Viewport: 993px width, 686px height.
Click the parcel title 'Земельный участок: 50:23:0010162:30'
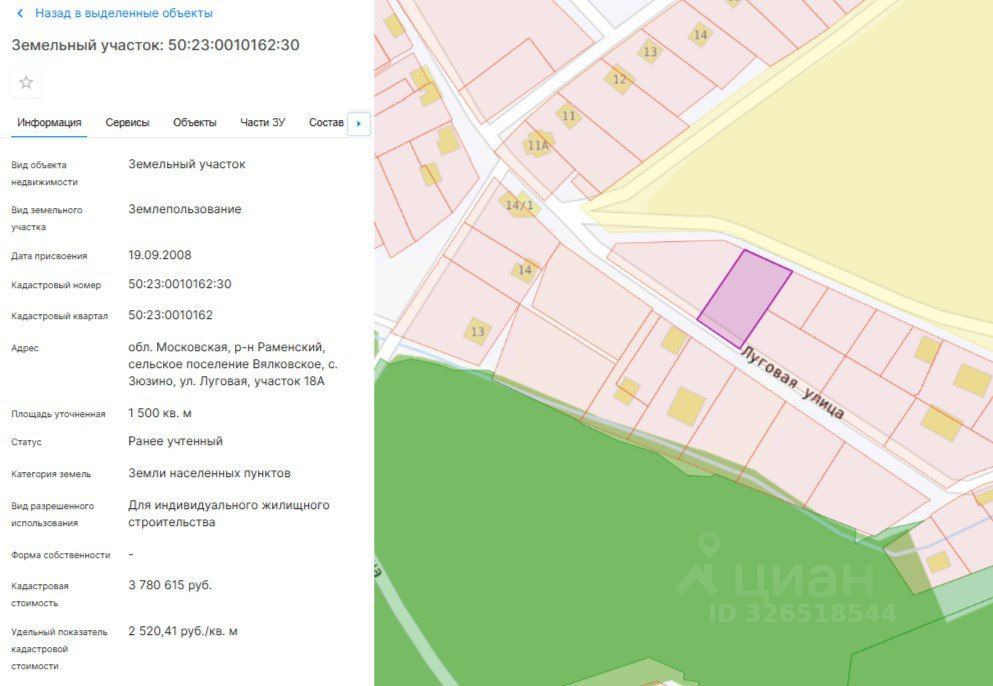point(155,46)
